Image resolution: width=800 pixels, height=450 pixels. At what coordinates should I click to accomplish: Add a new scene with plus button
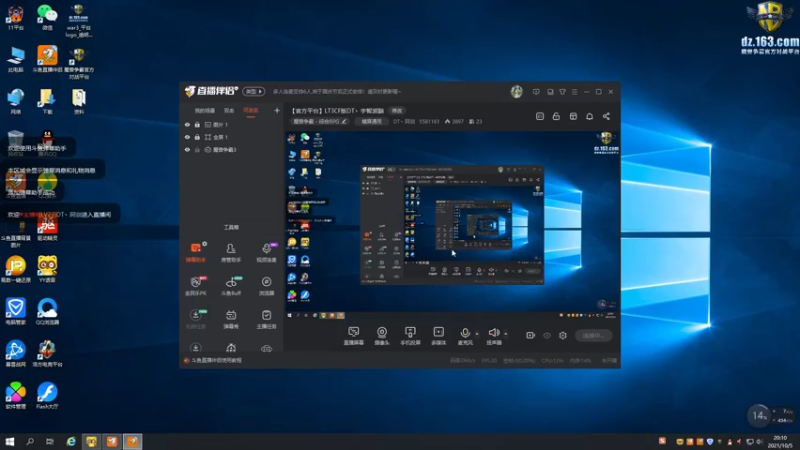(277, 110)
